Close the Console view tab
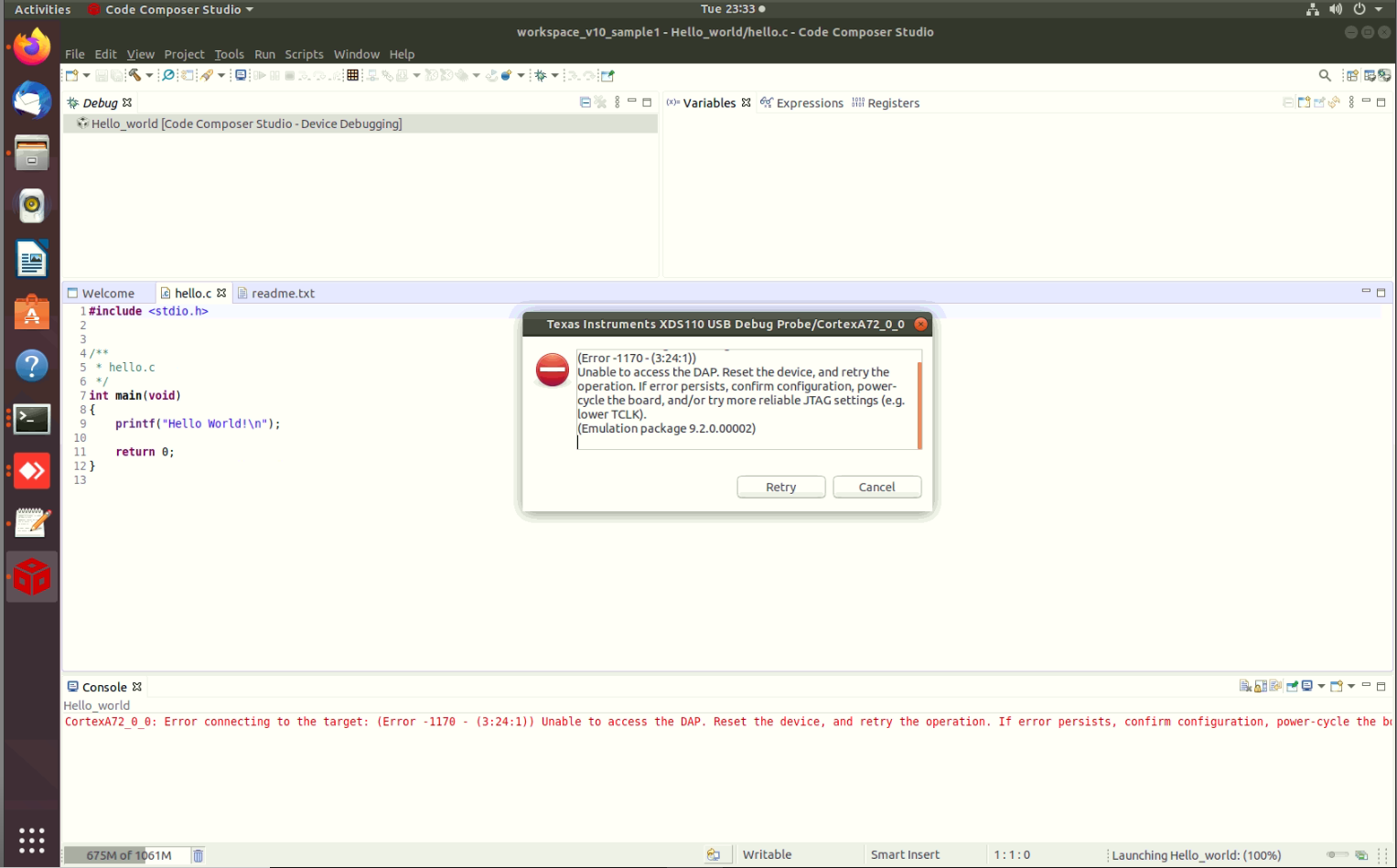Viewport: 1397px width, 868px height. click(x=137, y=686)
